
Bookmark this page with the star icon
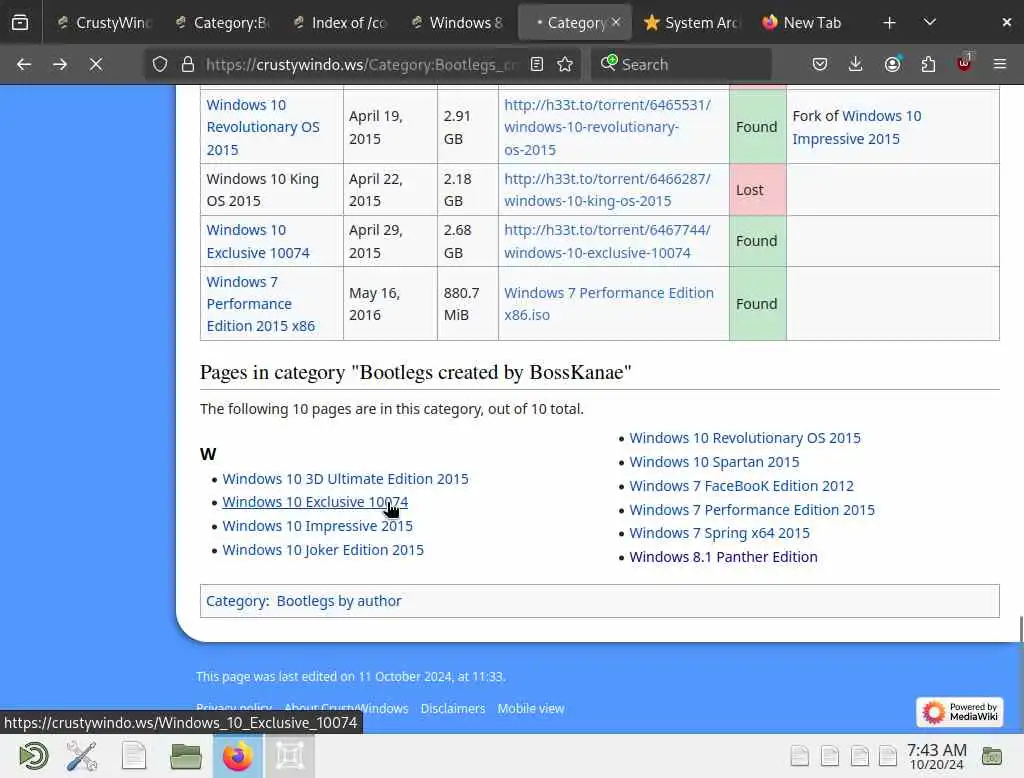tap(565, 64)
